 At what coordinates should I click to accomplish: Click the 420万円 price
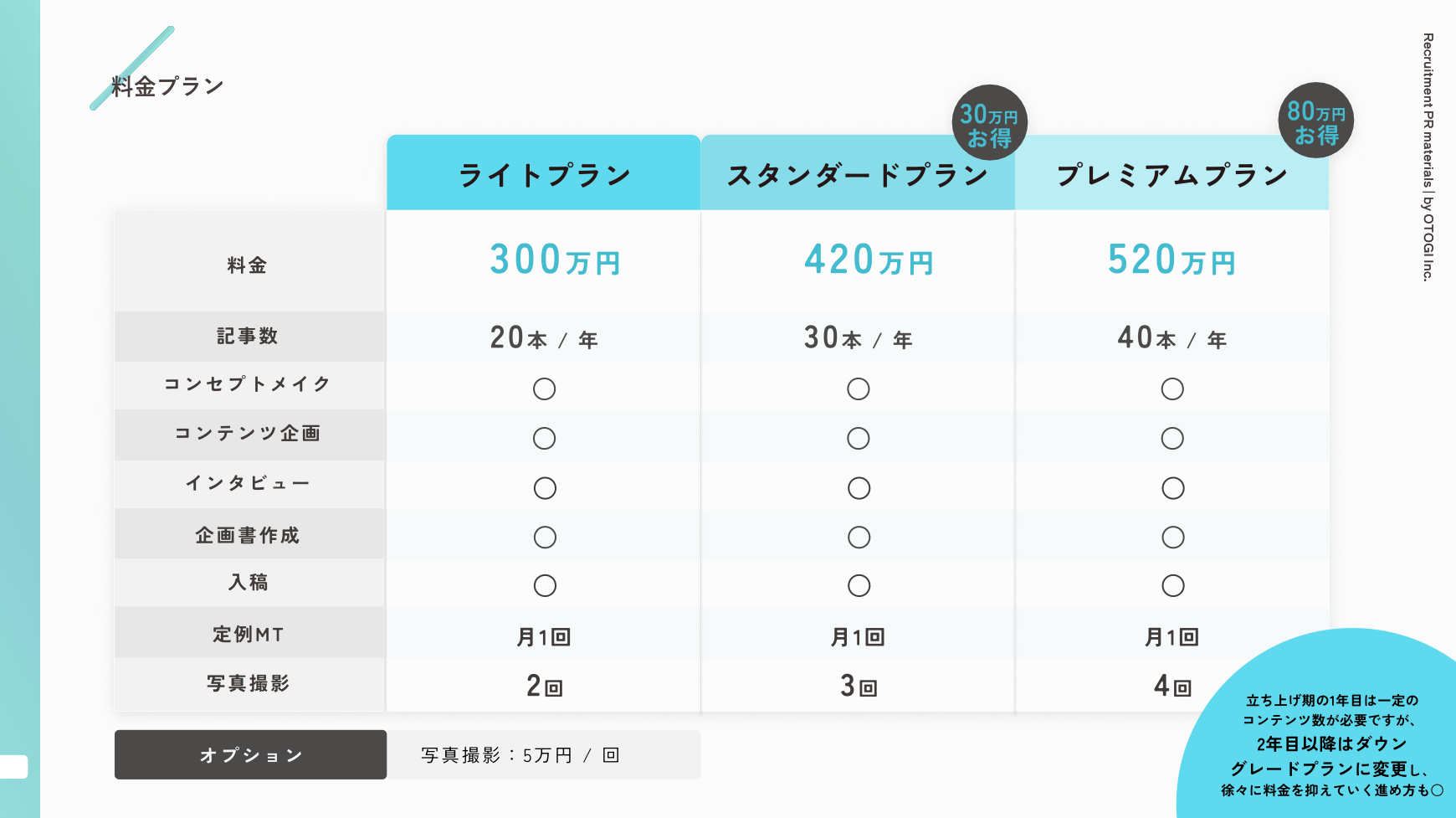(x=869, y=260)
